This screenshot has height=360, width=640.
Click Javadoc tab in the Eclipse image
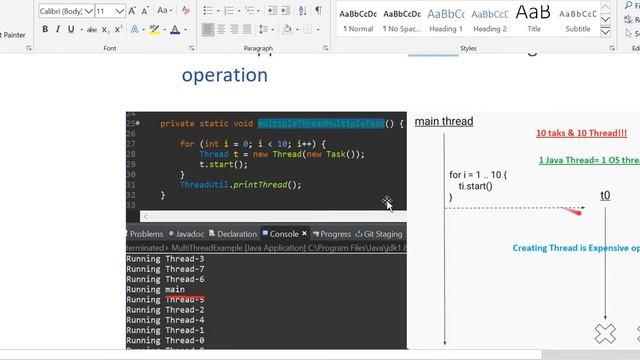(186, 234)
